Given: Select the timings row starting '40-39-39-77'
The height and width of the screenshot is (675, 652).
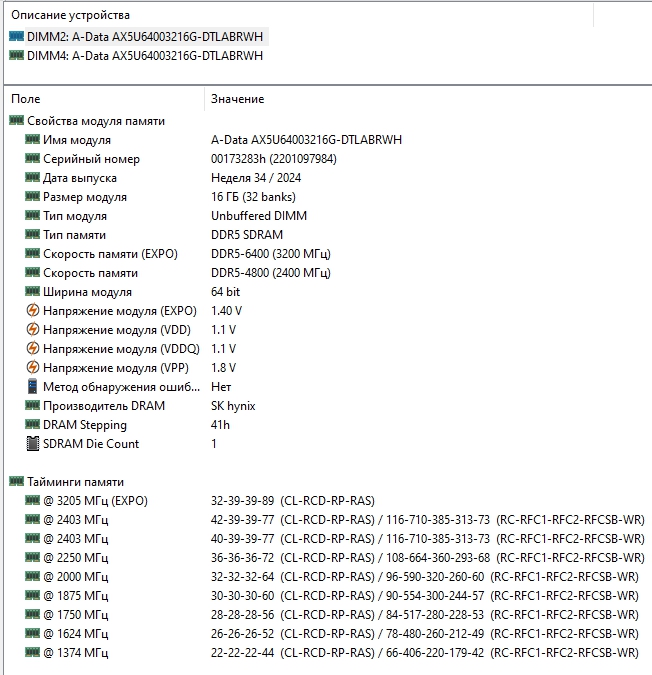Looking at the screenshot, I should tap(427, 539).
